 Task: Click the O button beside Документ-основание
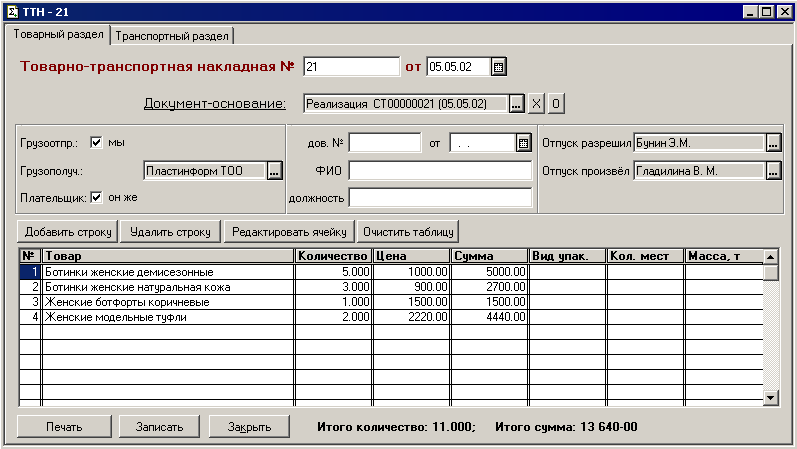point(556,103)
